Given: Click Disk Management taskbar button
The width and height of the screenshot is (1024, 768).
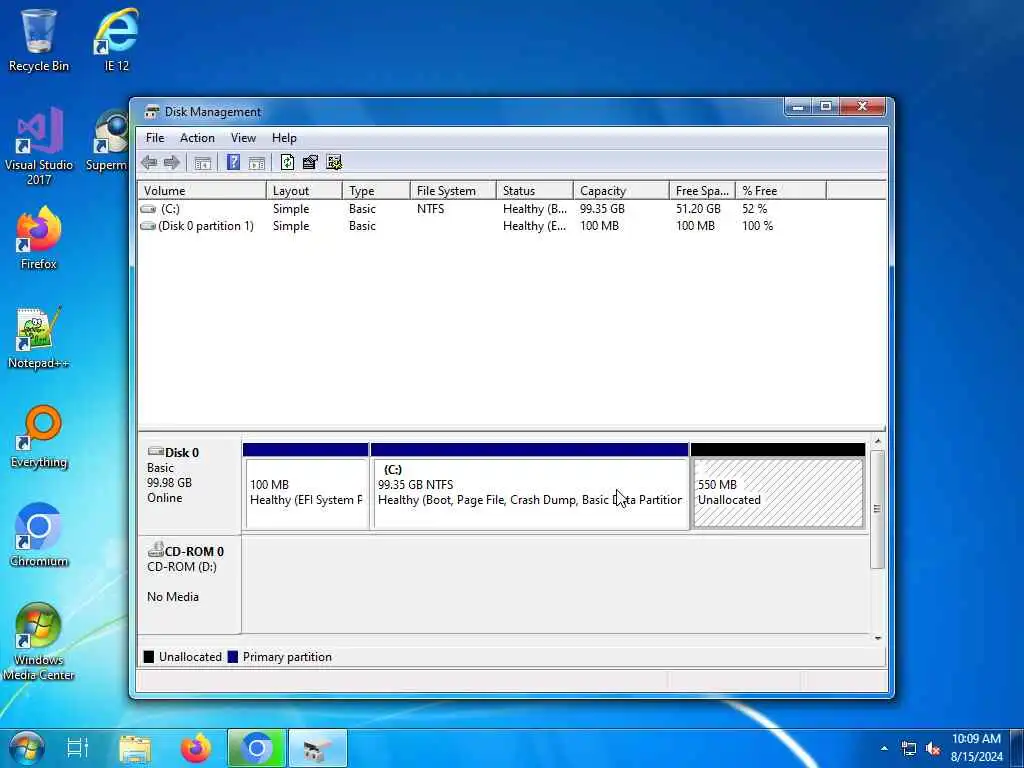Looking at the screenshot, I should [317, 748].
